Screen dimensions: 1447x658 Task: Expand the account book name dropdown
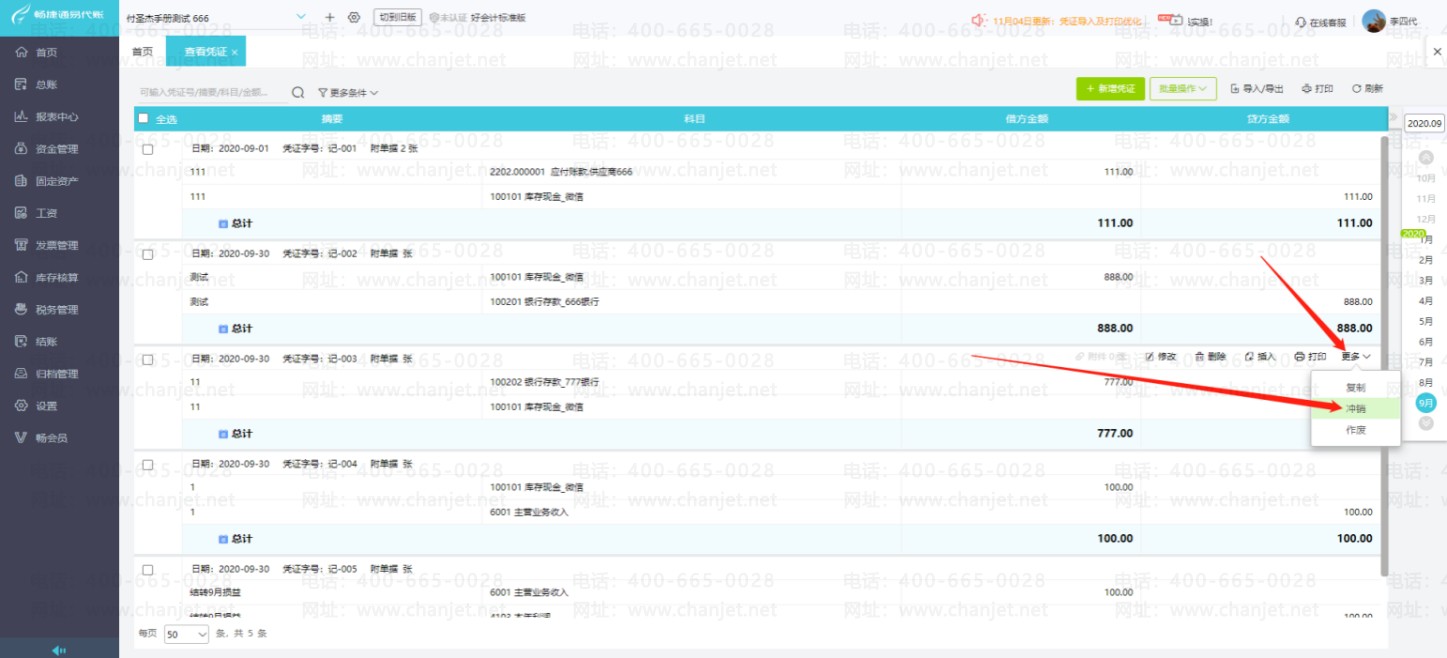click(302, 18)
